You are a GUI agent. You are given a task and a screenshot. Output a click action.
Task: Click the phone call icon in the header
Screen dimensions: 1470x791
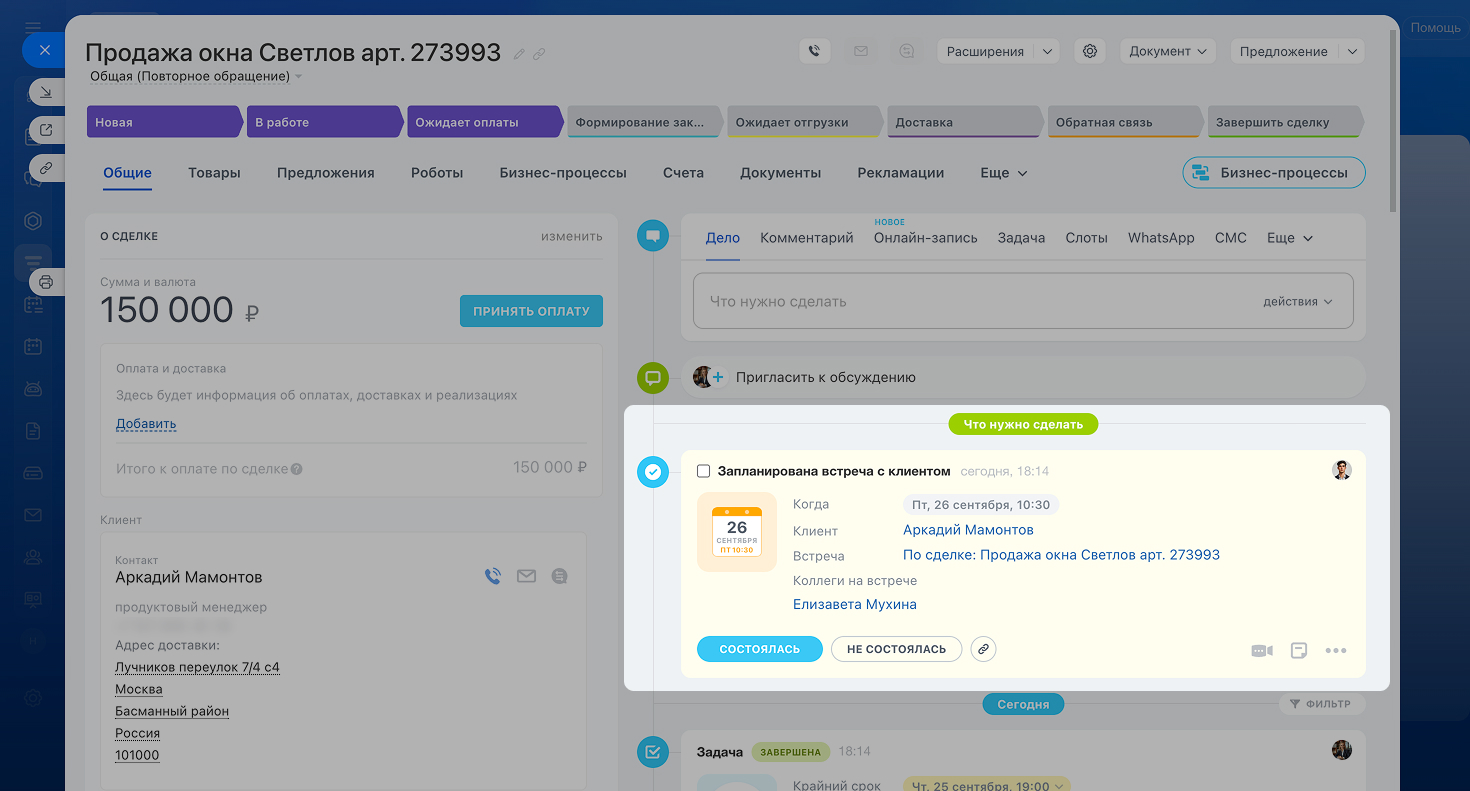pyautogui.click(x=814, y=51)
